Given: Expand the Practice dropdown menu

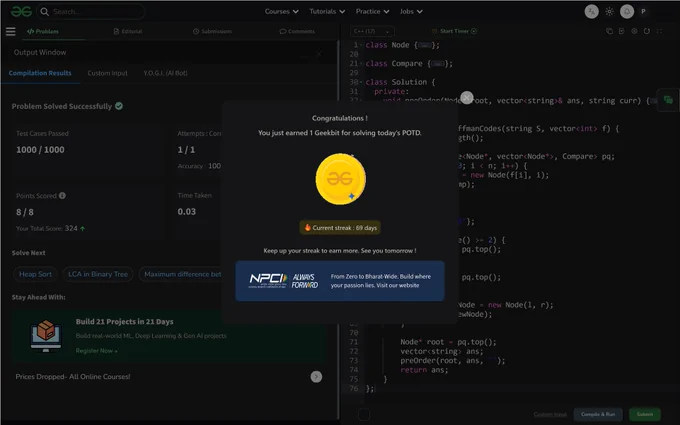Looking at the screenshot, I should 372,12.
